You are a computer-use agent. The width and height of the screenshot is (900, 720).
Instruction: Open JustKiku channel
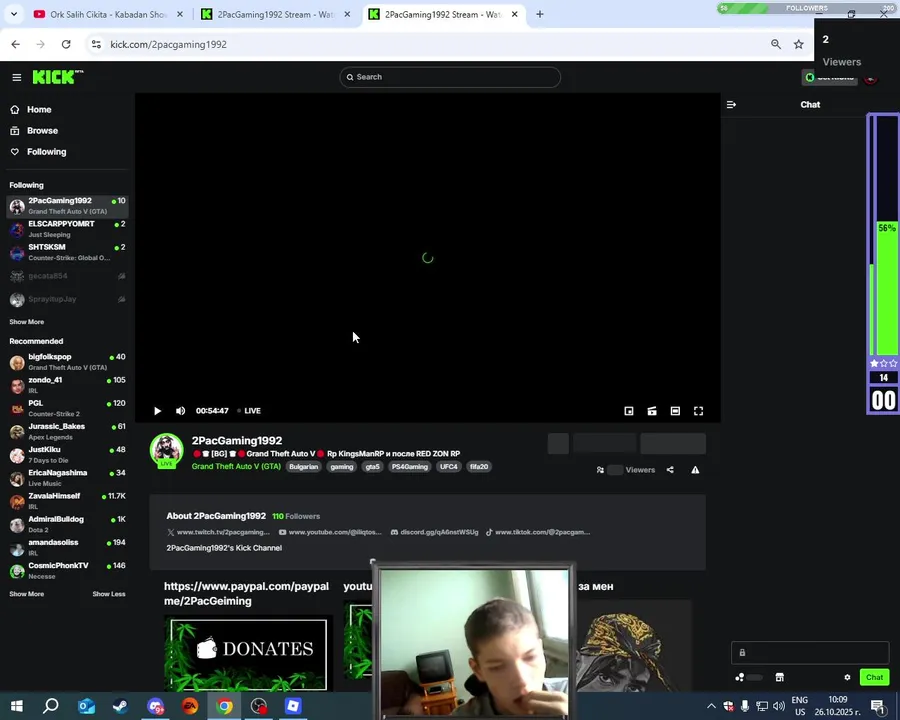67,455
